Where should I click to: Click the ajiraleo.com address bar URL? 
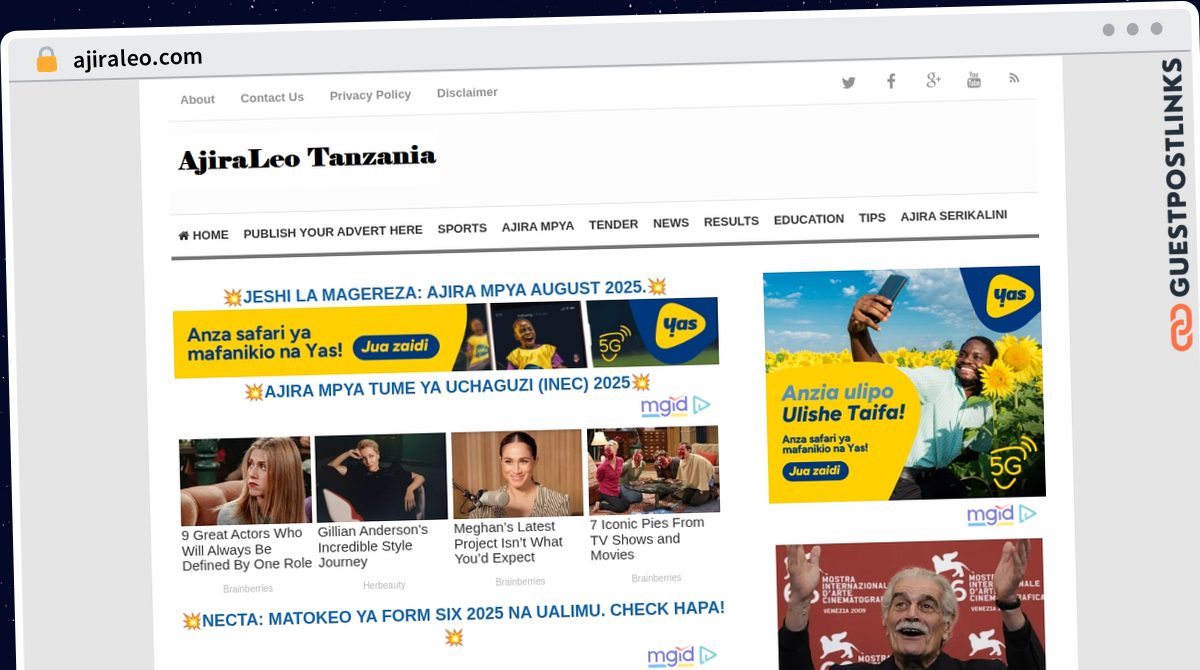pos(138,57)
